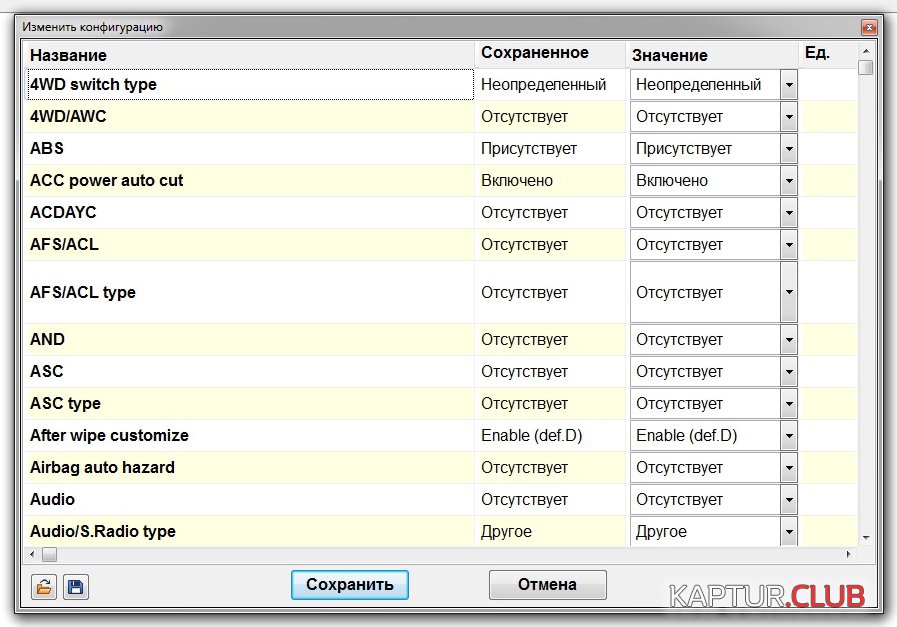The width and height of the screenshot is (897, 627).
Task: Expand Audio/S.Radio type value dropdown
Action: (789, 532)
